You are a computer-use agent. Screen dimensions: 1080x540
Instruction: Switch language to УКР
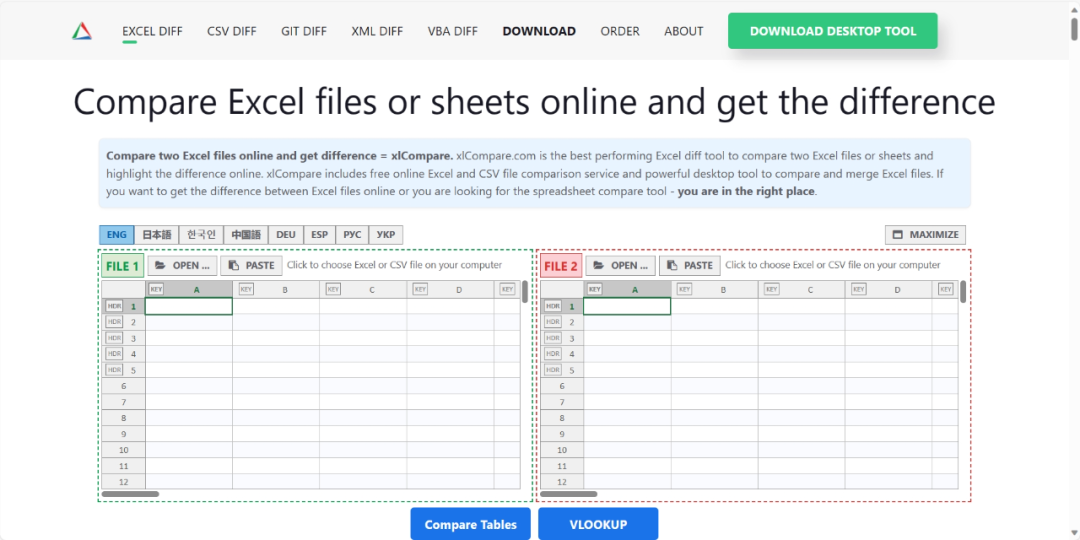(386, 235)
